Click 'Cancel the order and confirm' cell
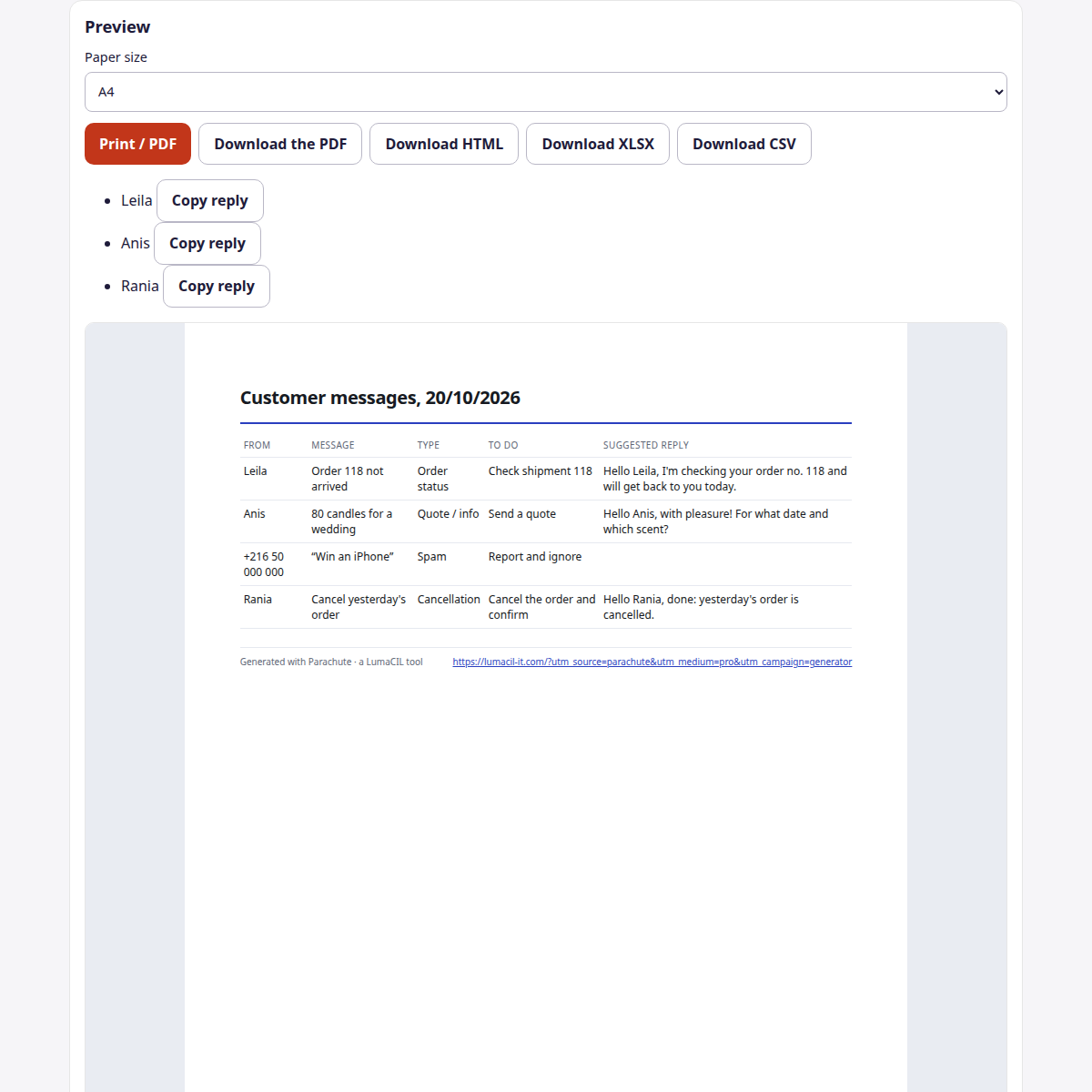The image size is (1092, 1092). pyautogui.click(x=542, y=607)
